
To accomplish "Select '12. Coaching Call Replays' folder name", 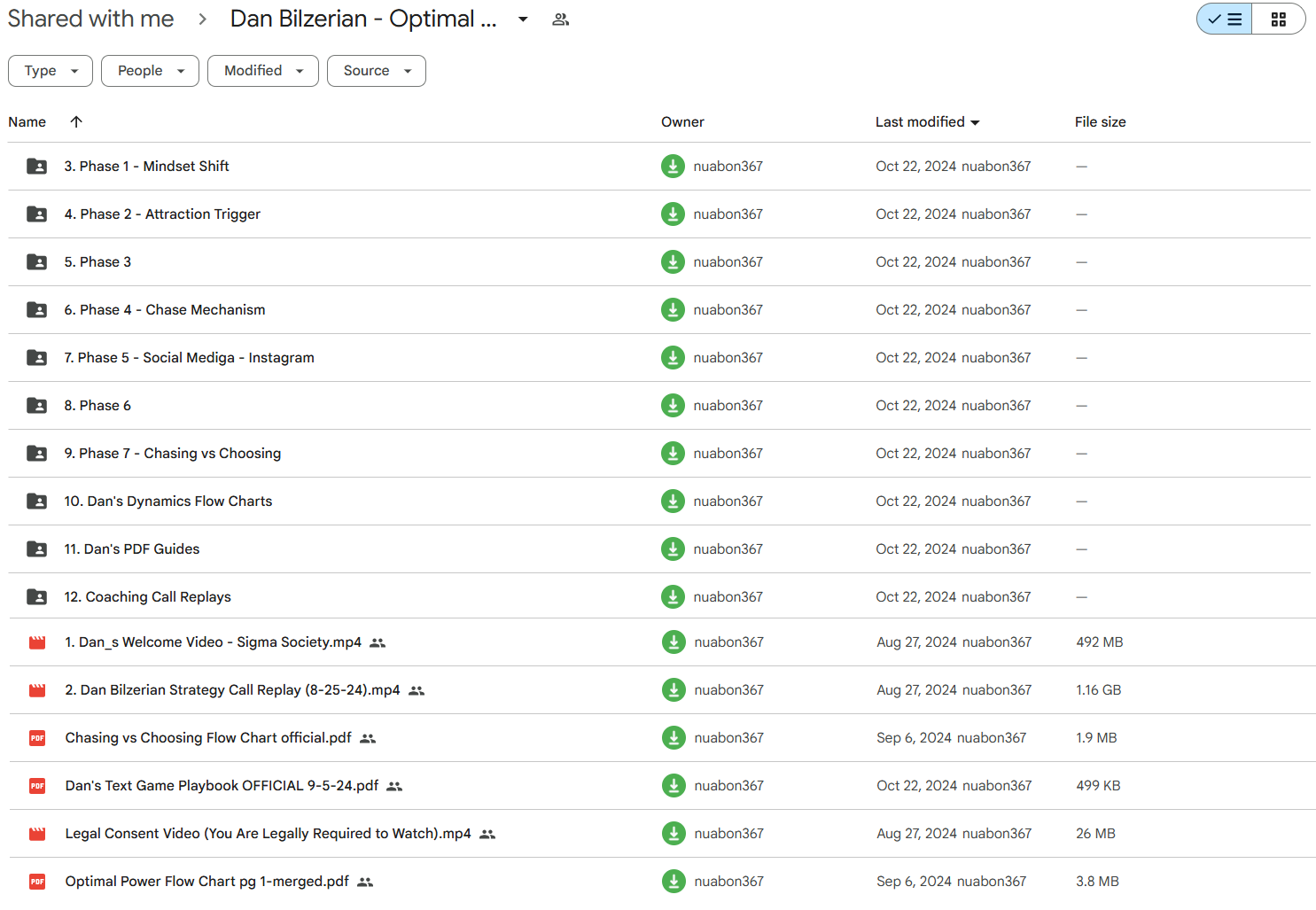I will [x=147, y=596].
